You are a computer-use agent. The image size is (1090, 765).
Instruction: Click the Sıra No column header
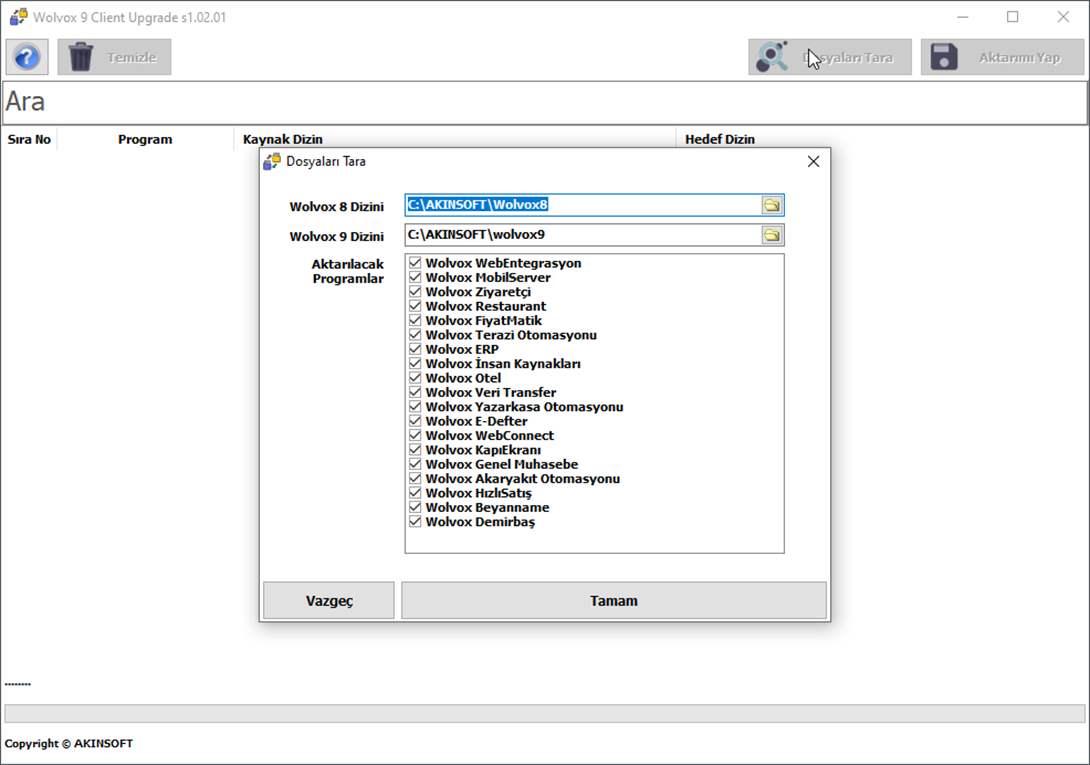[x=29, y=139]
